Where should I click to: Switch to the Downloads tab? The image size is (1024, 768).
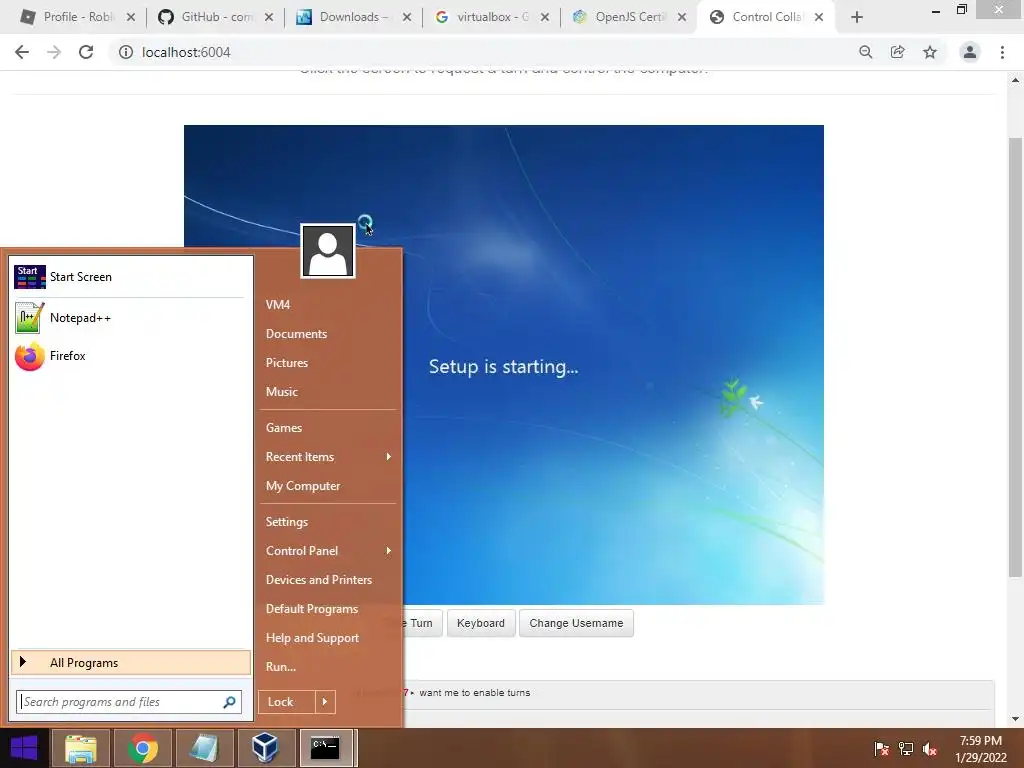tap(353, 17)
